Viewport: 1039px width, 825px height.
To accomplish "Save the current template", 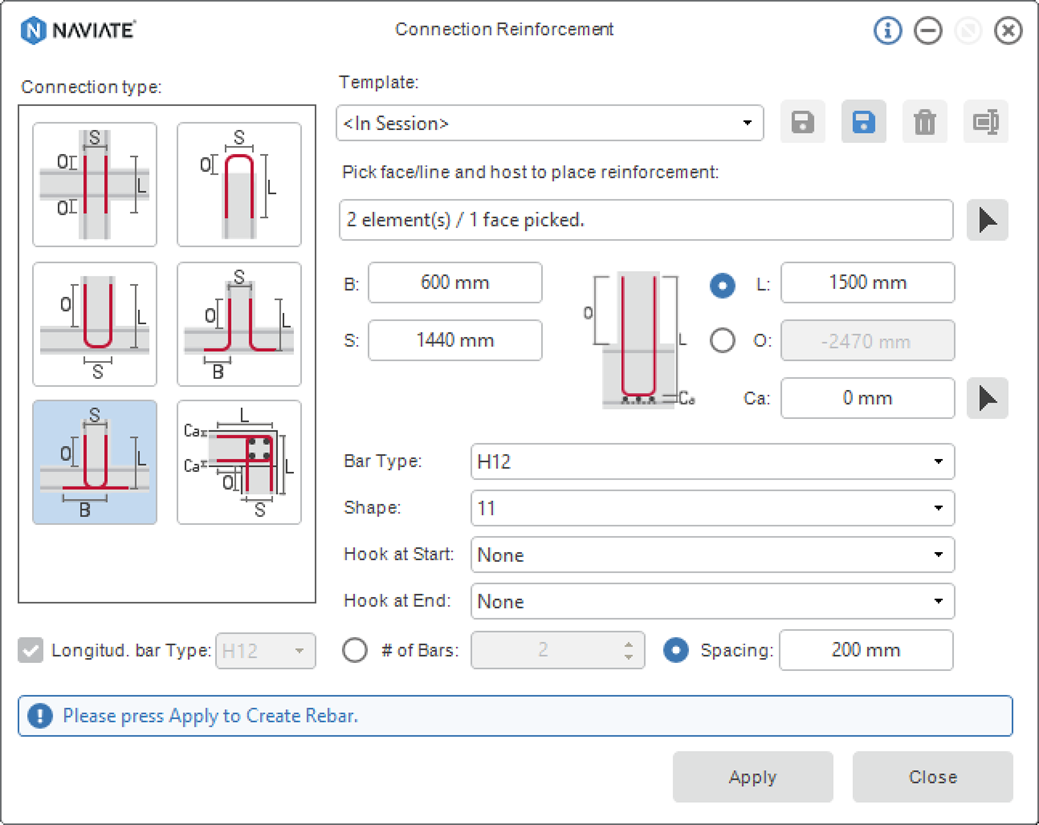I will tap(803, 122).
